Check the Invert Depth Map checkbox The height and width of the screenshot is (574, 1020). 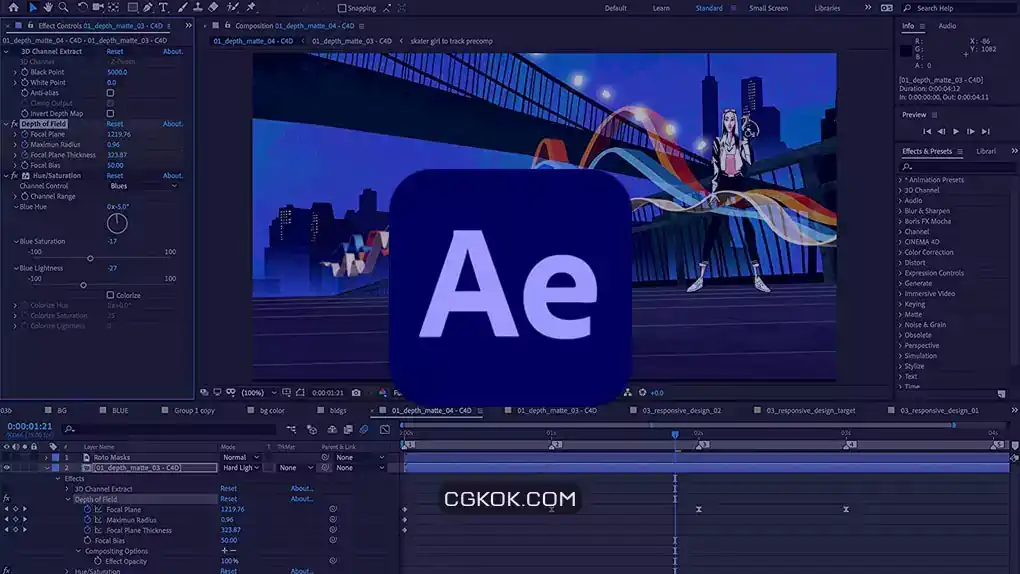(110, 113)
